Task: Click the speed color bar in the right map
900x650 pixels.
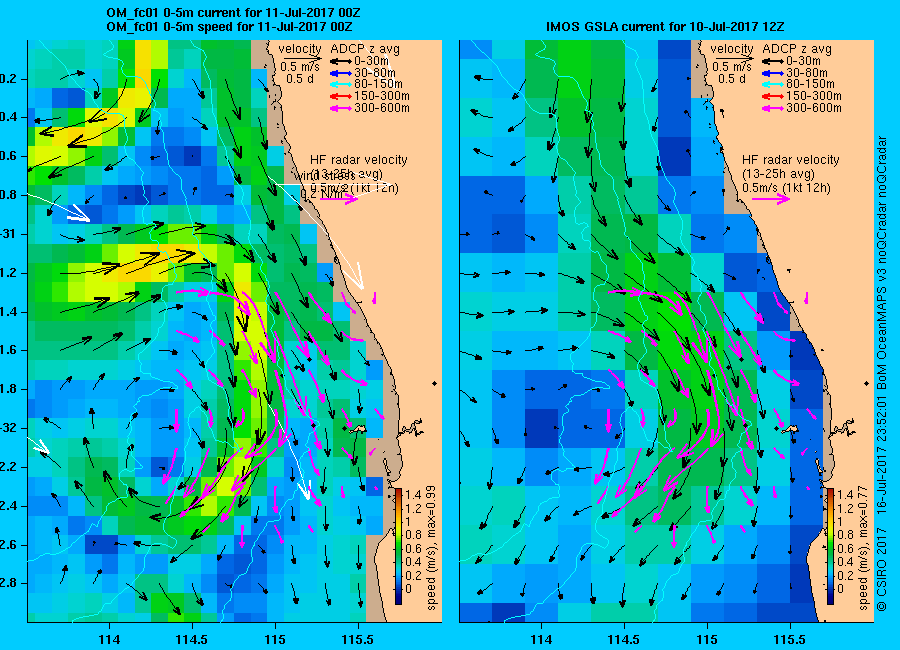Action: click(x=830, y=546)
